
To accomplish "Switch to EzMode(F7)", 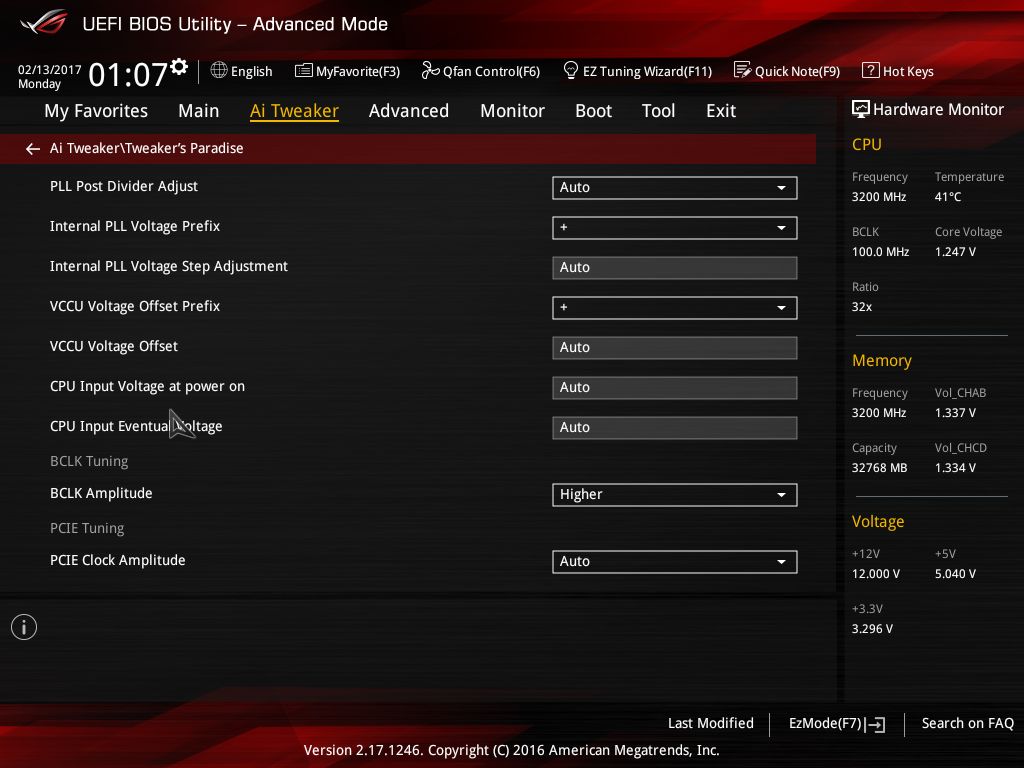I will click(x=837, y=724).
